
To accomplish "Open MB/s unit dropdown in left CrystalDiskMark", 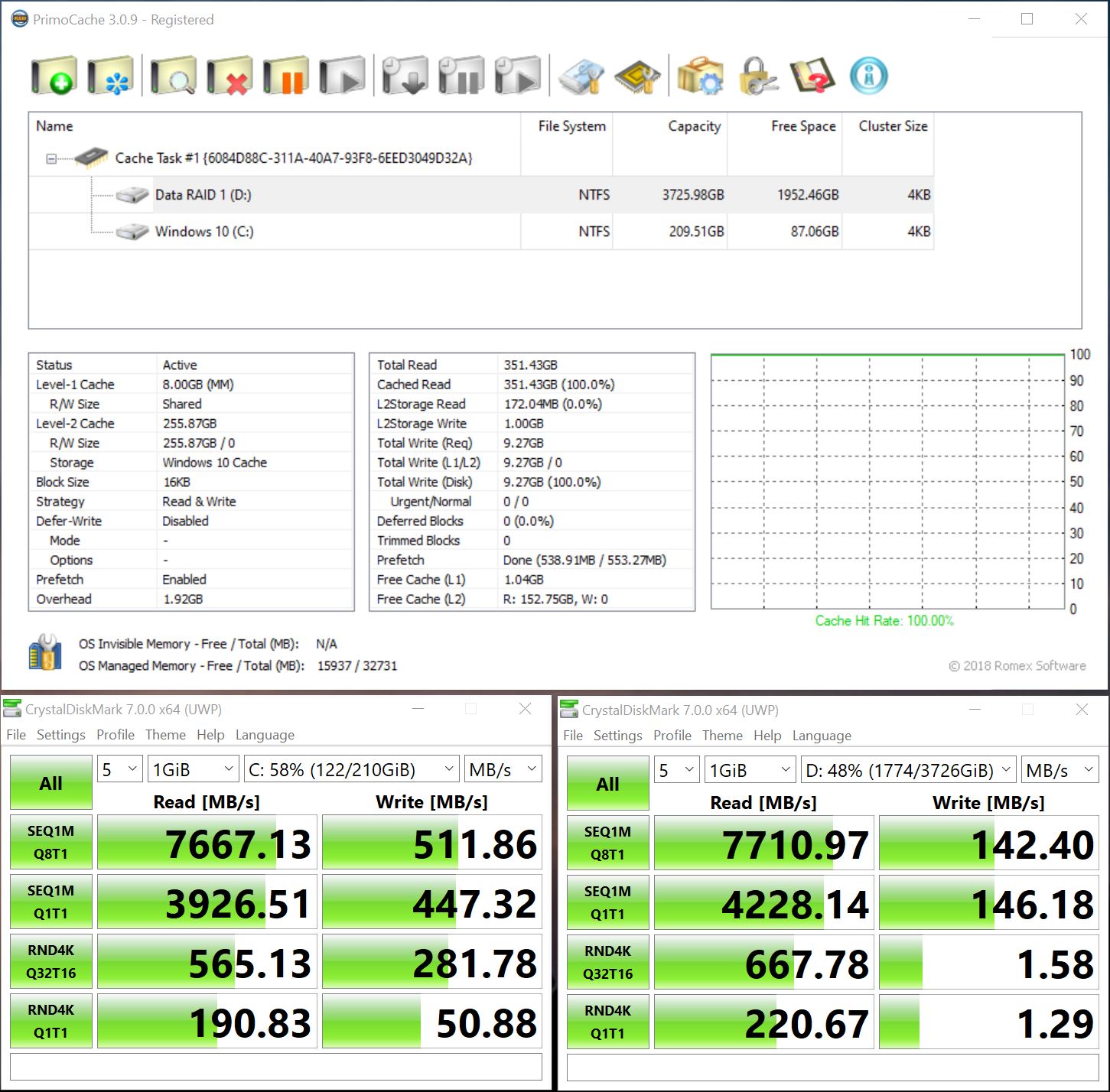I will click(x=503, y=769).
